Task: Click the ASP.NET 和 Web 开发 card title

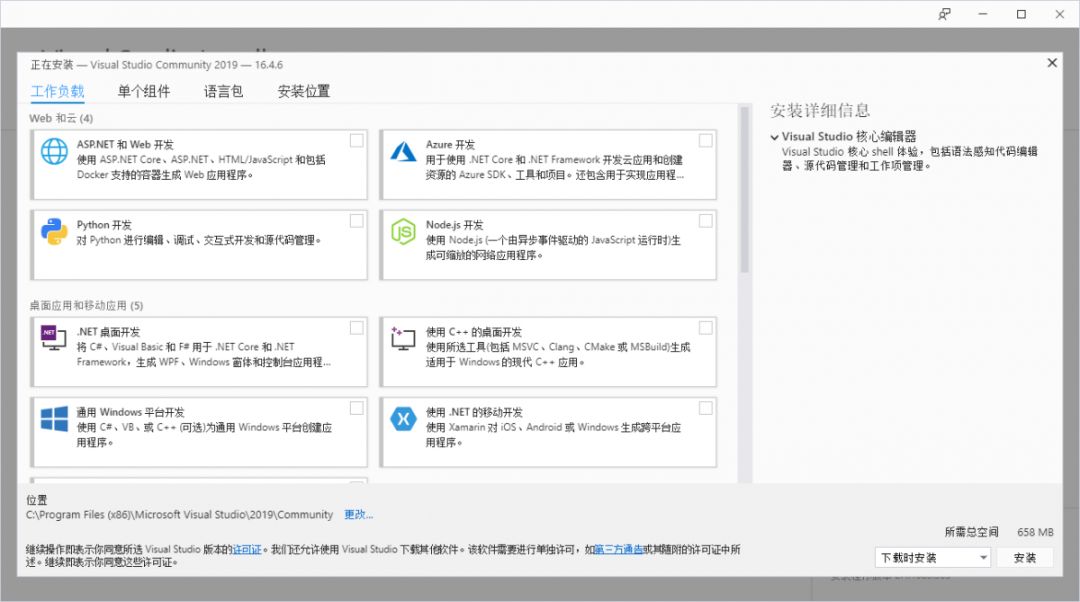Action: pos(125,145)
